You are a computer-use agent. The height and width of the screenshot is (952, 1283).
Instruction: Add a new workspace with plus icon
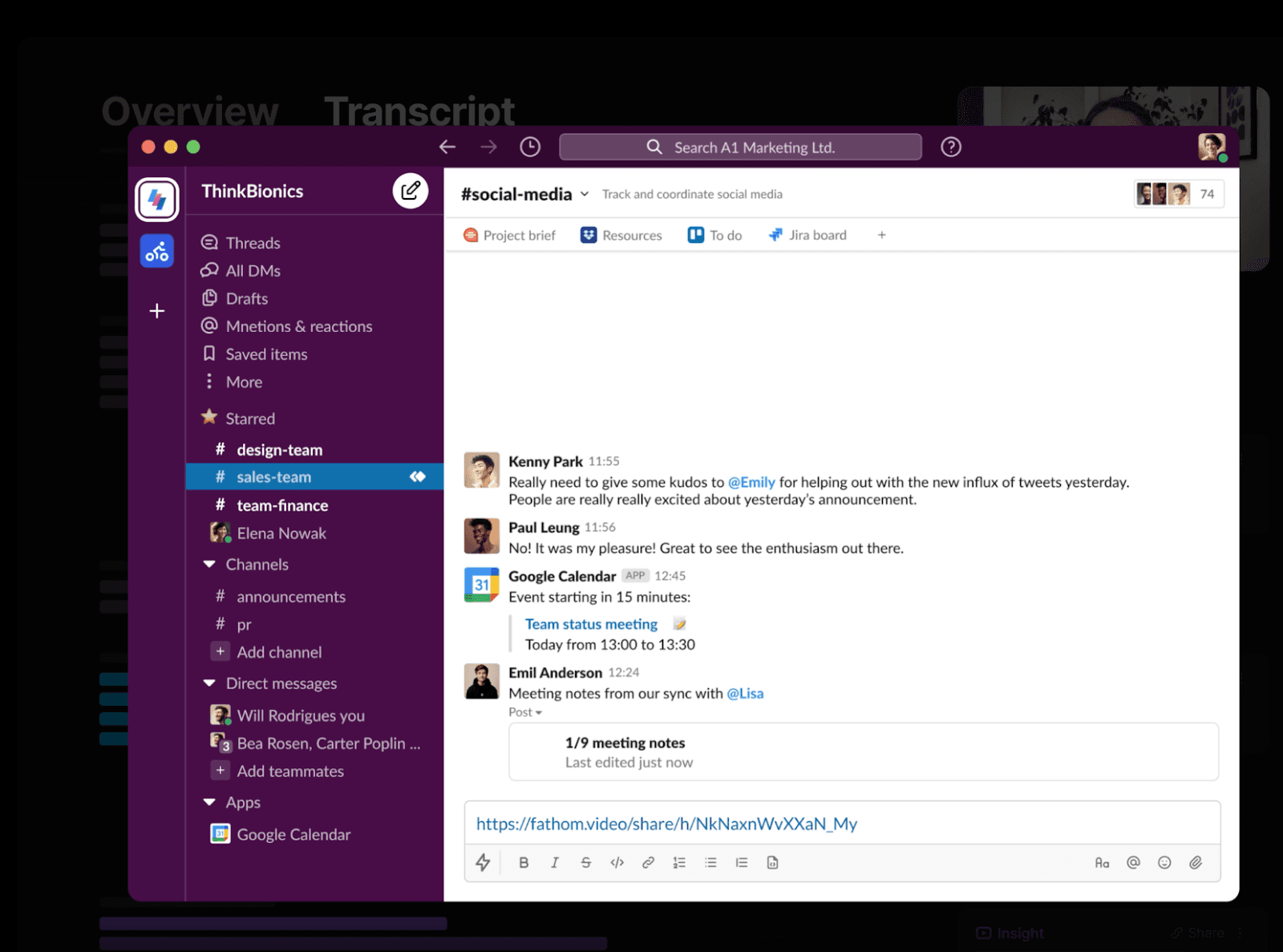(x=157, y=311)
